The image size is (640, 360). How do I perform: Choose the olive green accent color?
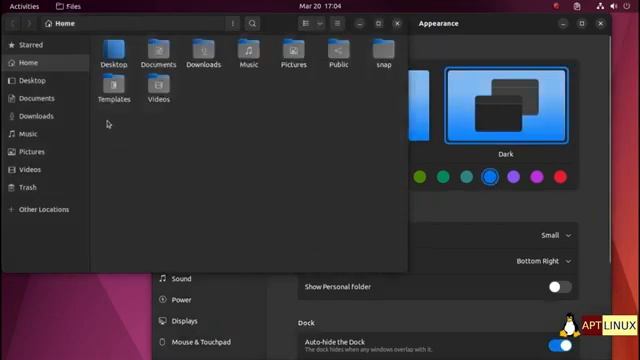pyautogui.click(x=420, y=177)
